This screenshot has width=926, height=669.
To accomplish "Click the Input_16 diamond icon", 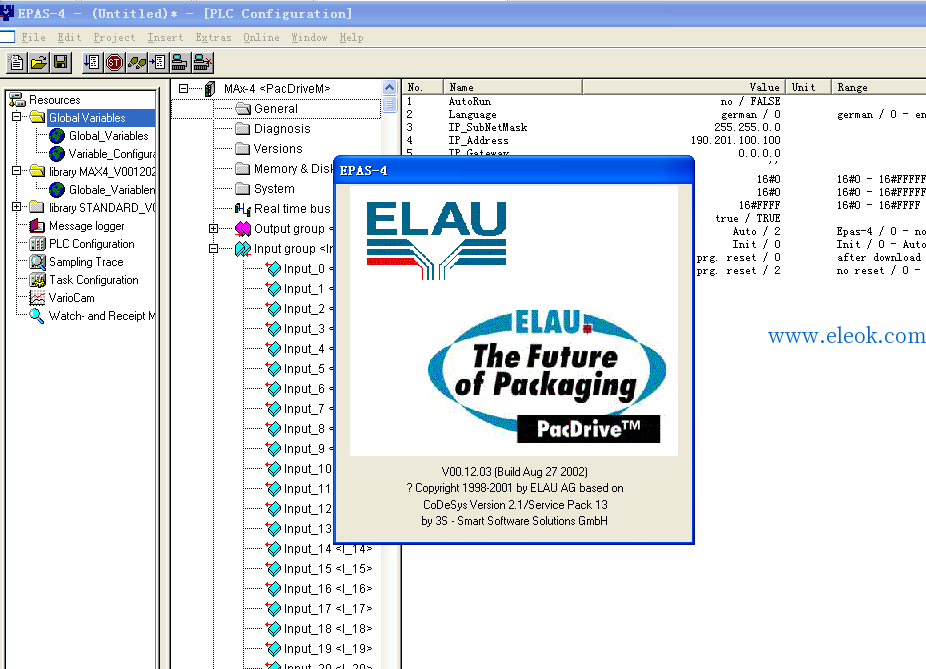I will point(273,589).
